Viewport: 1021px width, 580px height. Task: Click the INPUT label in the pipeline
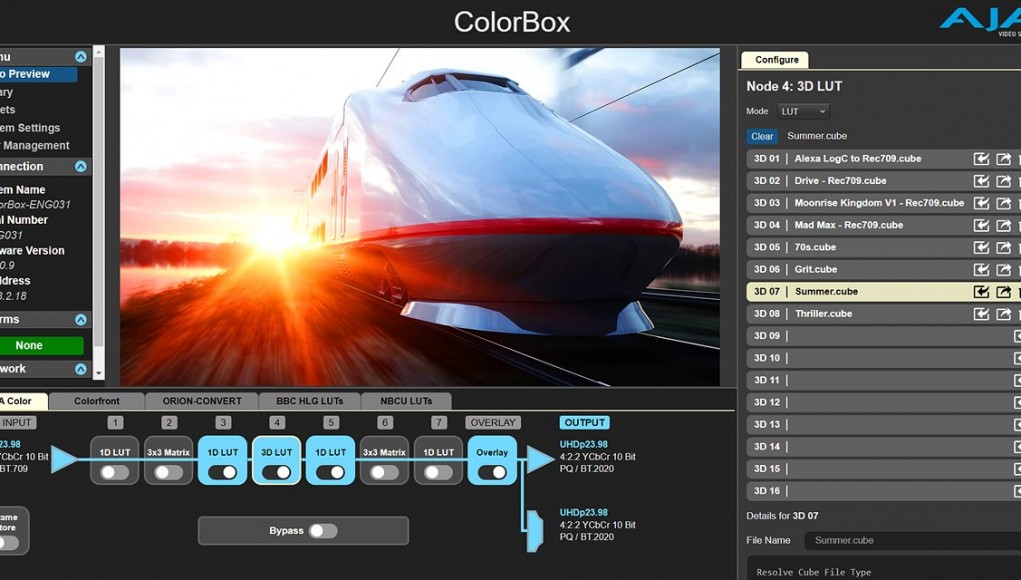[18, 422]
